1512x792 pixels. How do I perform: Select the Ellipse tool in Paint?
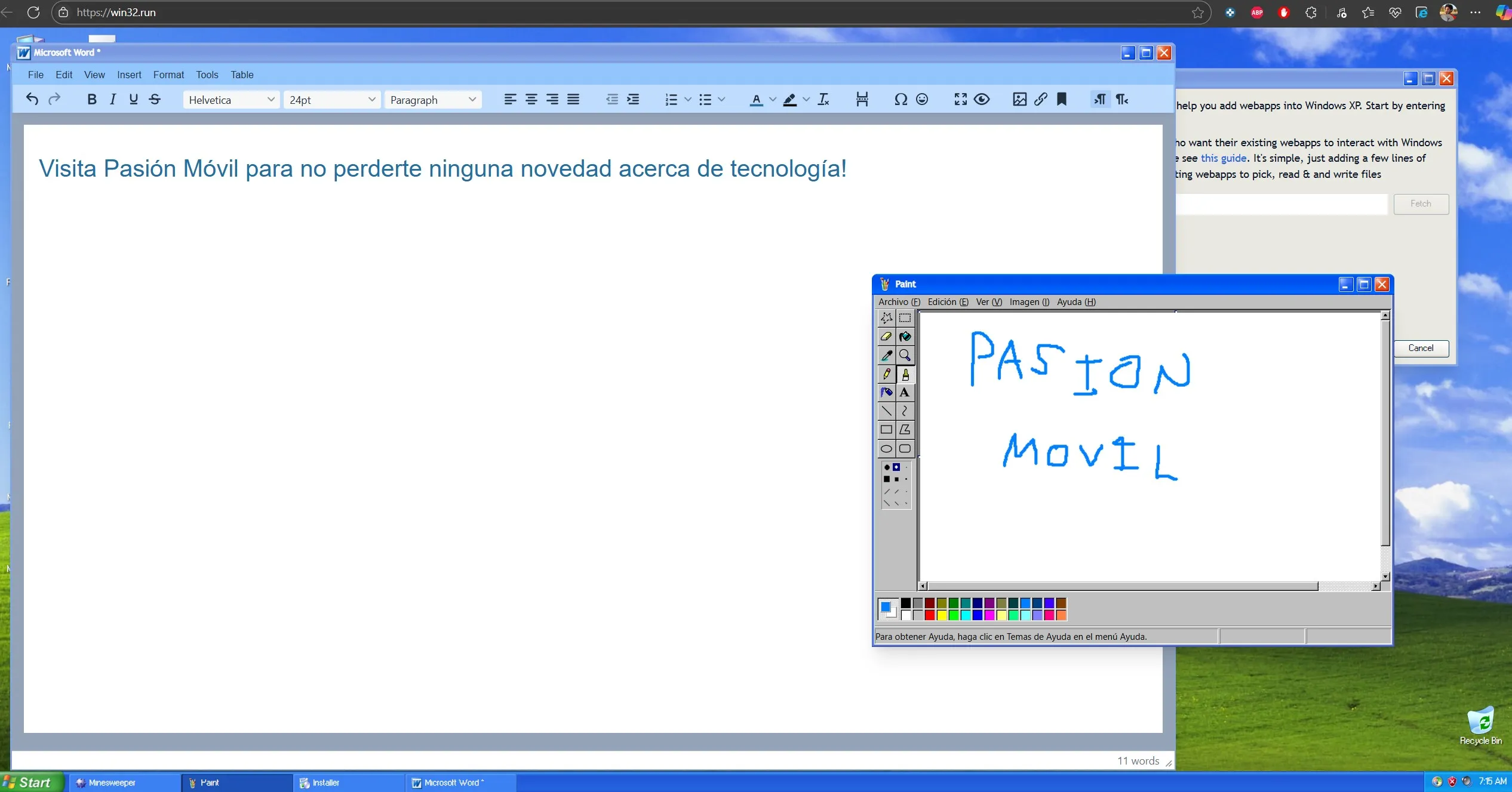coord(887,449)
